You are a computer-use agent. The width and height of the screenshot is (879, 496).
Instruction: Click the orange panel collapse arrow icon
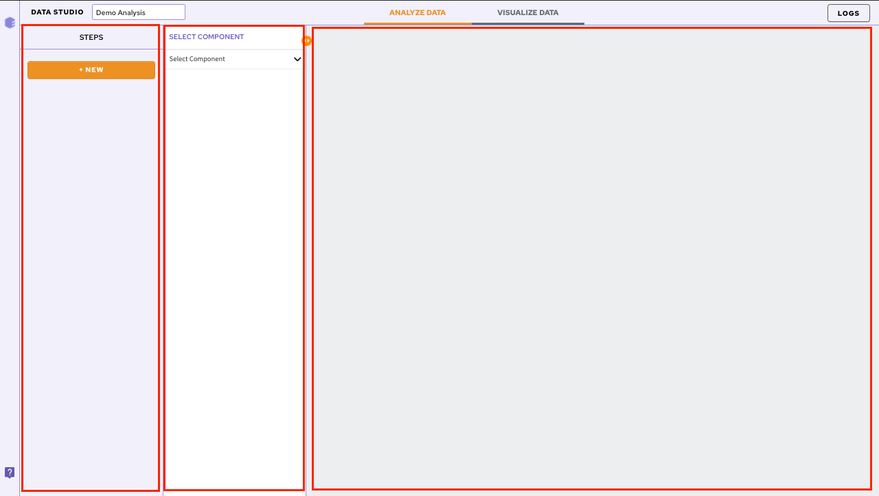[307, 40]
